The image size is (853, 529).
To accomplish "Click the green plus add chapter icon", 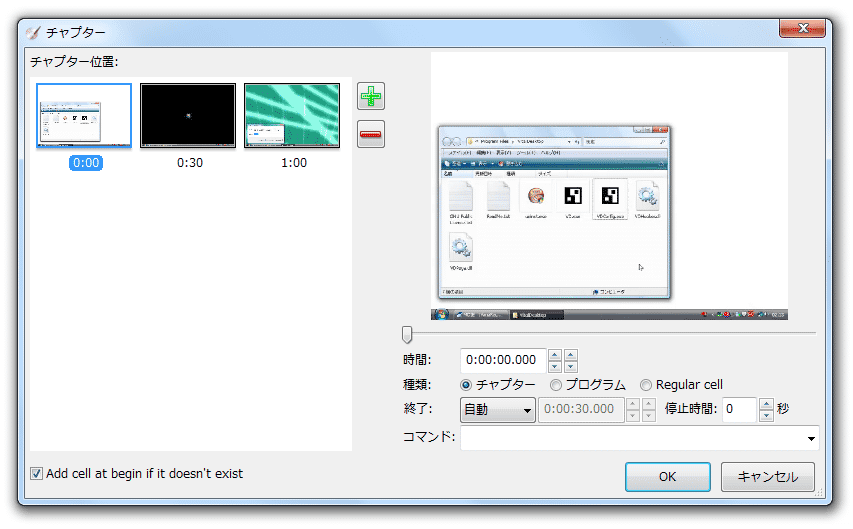I will (x=371, y=97).
